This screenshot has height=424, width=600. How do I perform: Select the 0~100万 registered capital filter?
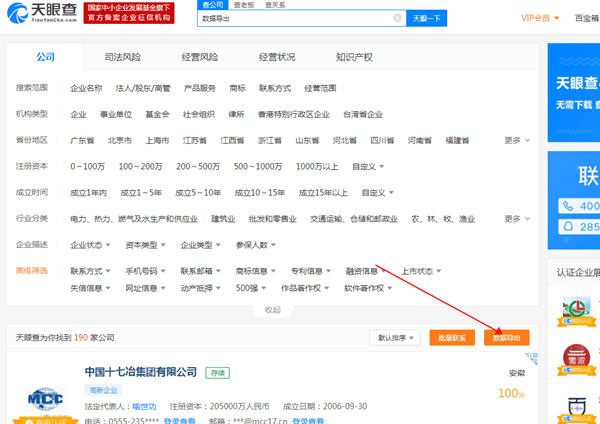(x=88, y=166)
